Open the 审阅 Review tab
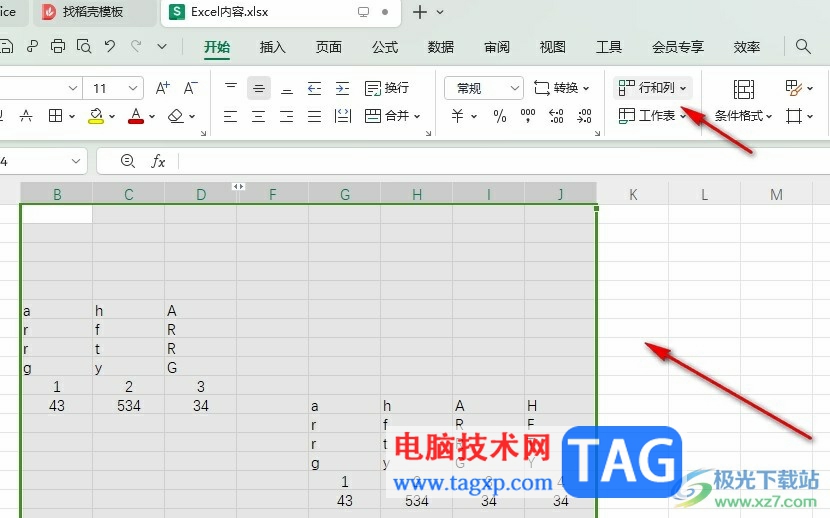This screenshot has width=830, height=518. point(497,47)
